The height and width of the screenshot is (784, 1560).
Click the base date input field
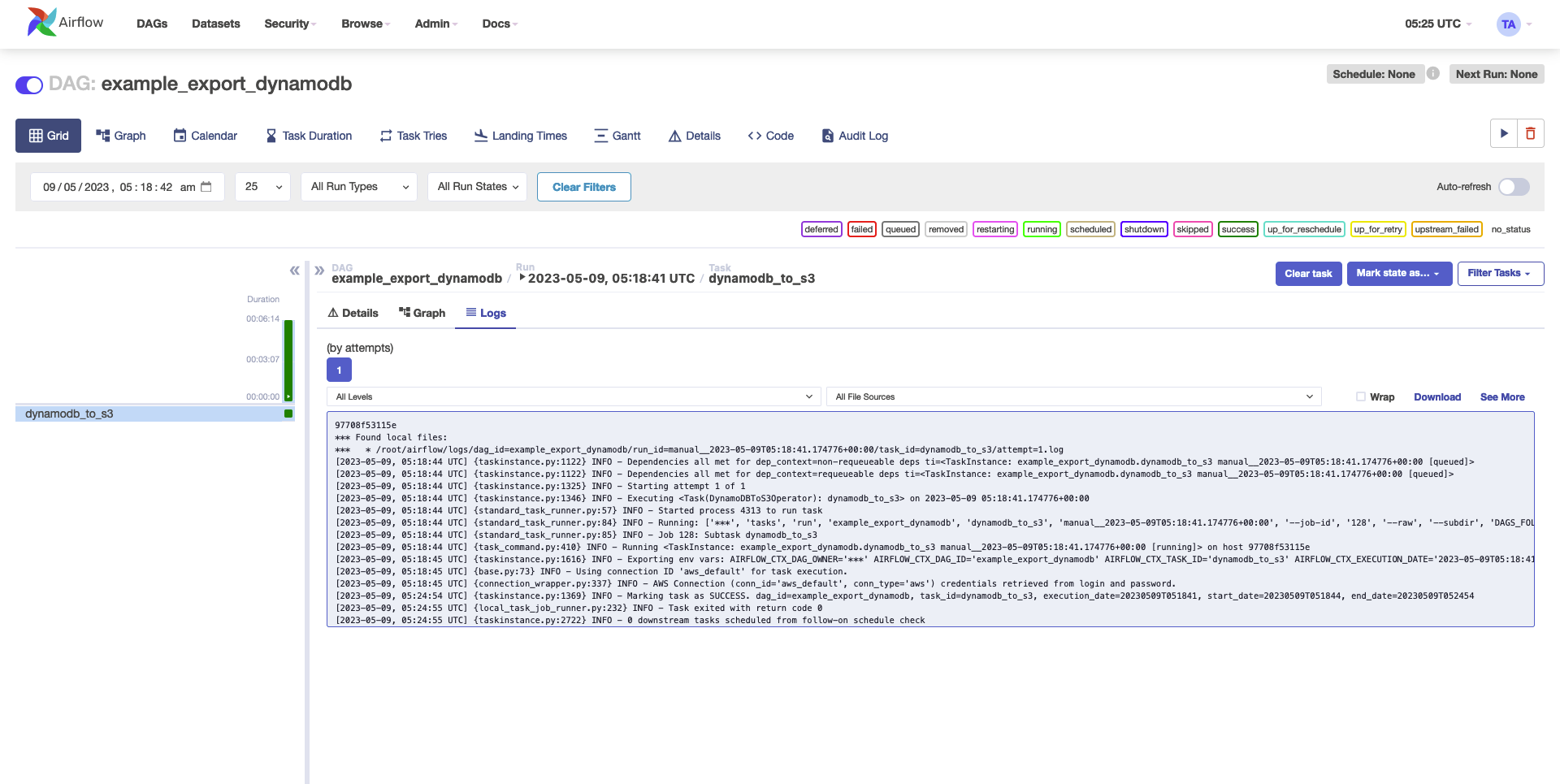pyautogui.click(x=128, y=187)
